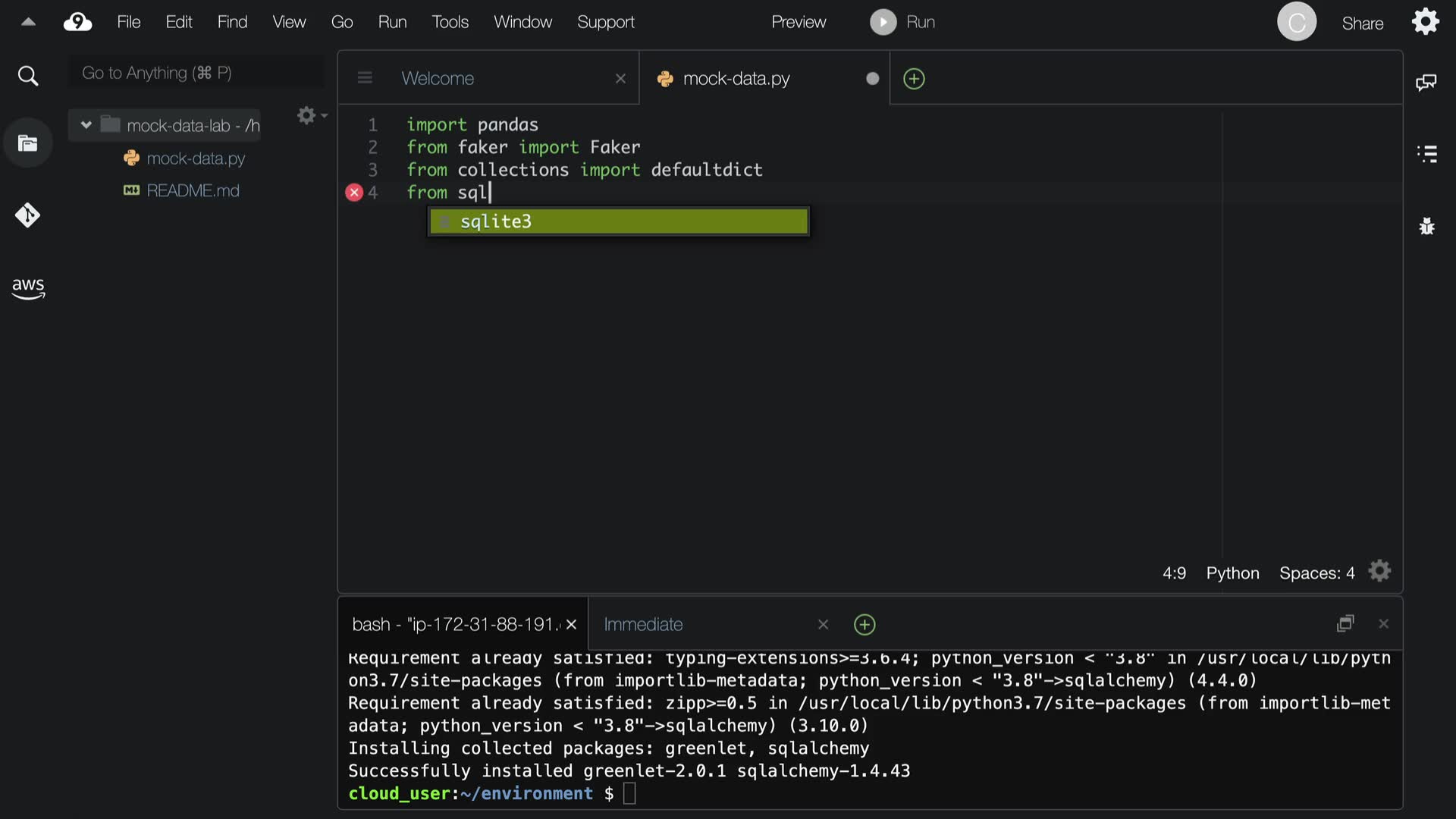Click the Share button

tap(1362, 24)
